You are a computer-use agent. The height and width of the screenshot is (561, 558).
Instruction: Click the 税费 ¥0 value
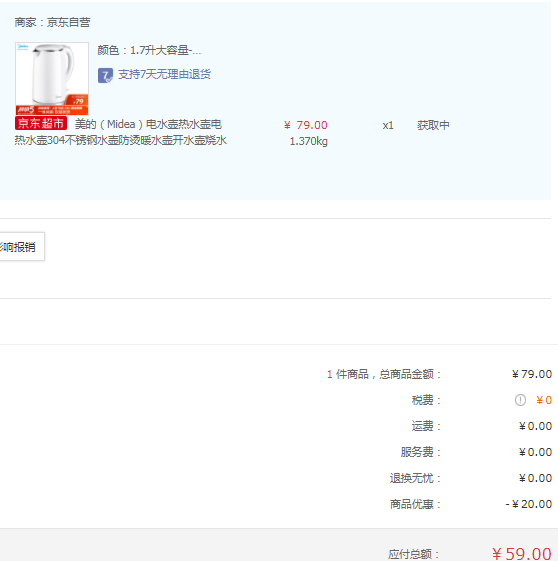click(x=544, y=400)
